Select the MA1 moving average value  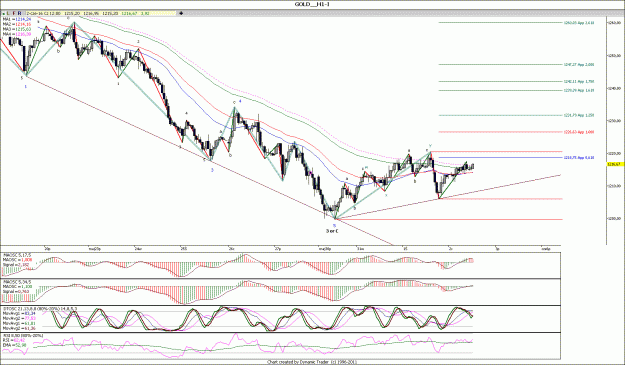click(x=23, y=19)
